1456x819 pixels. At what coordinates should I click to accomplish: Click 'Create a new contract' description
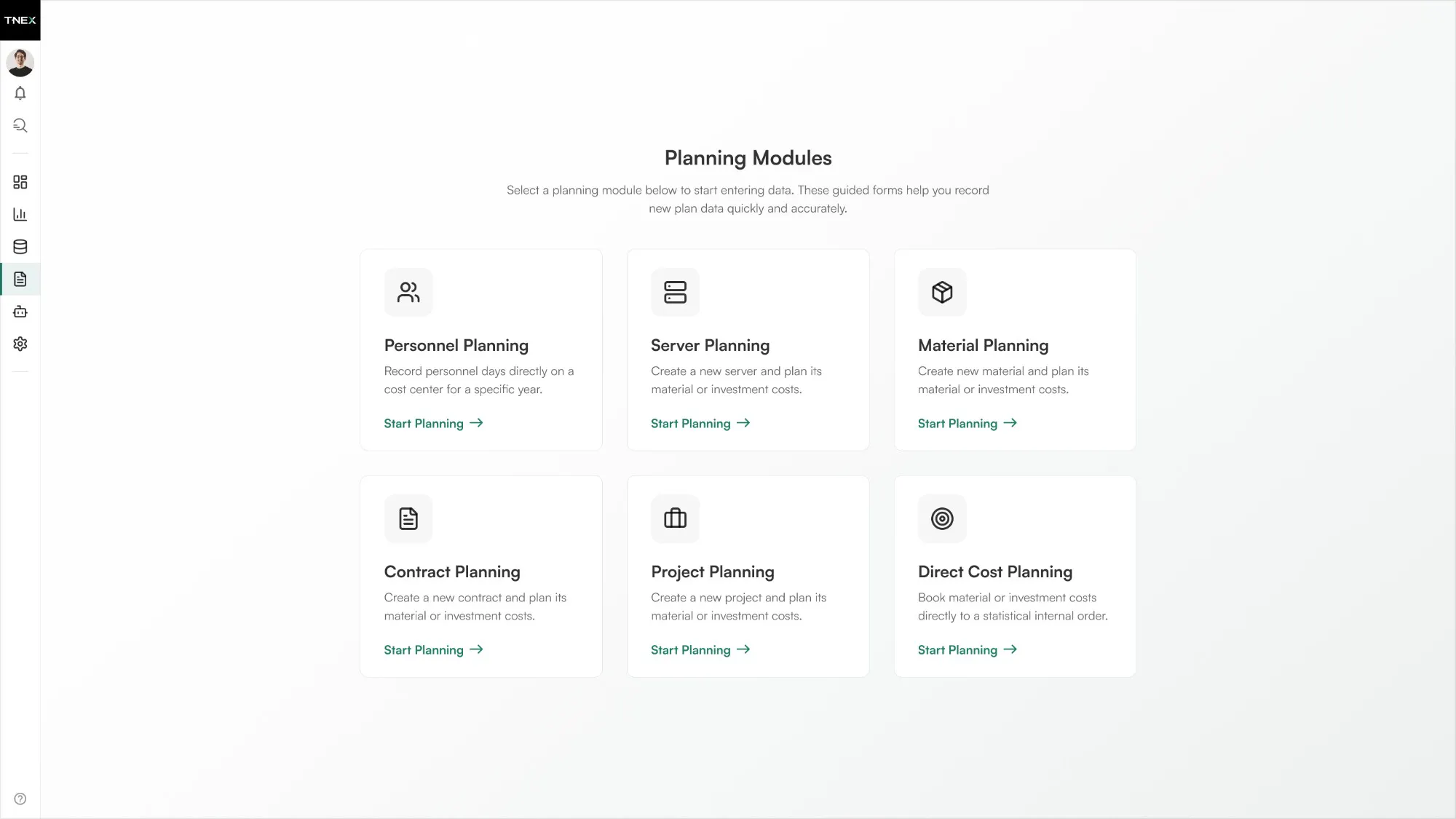[x=475, y=606]
